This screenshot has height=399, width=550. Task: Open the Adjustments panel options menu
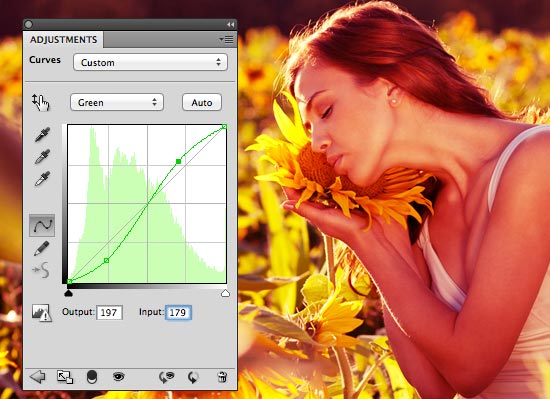(227, 39)
